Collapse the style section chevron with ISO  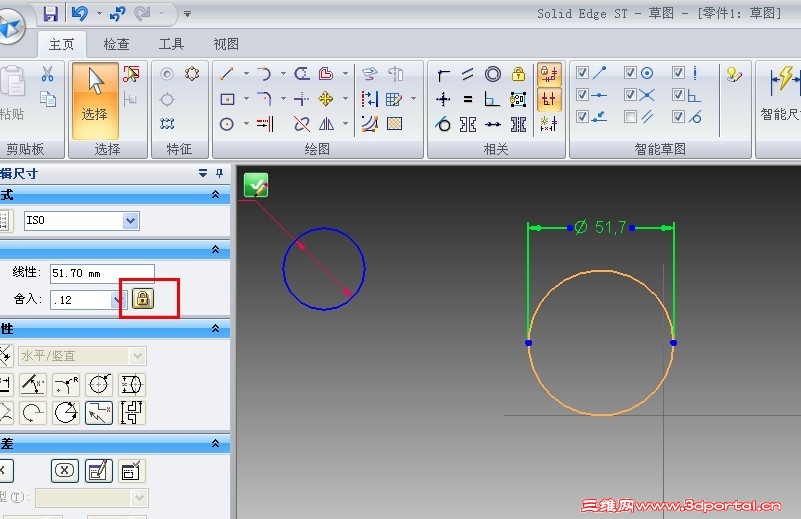coord(216,195)
